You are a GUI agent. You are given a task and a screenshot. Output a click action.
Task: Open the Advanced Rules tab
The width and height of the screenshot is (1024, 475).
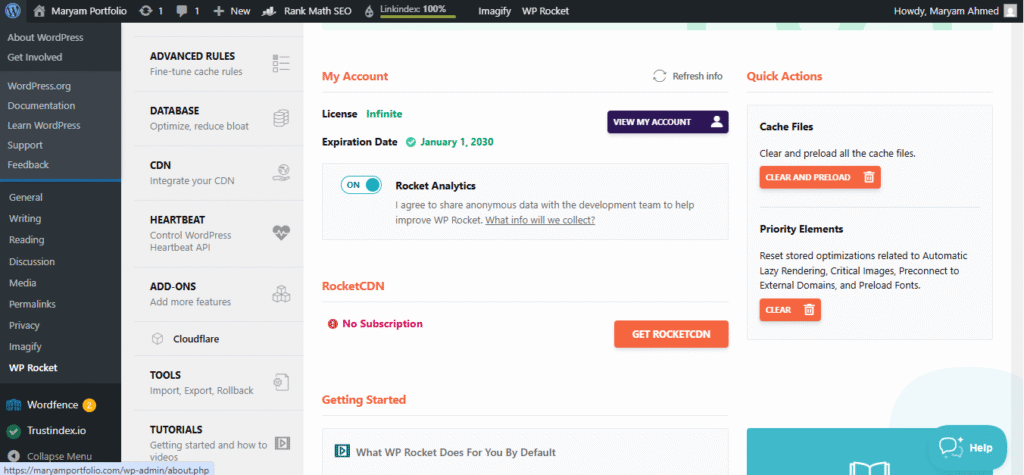[x=219, y=64]
